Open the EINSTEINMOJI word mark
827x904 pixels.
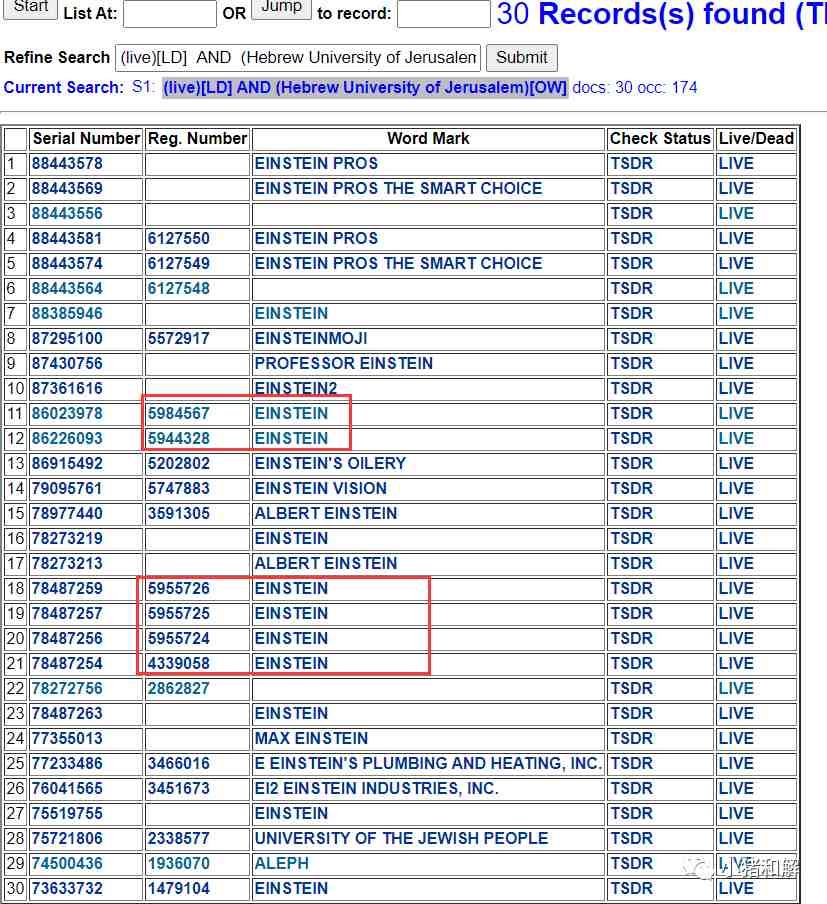click(x=311, y=338)
